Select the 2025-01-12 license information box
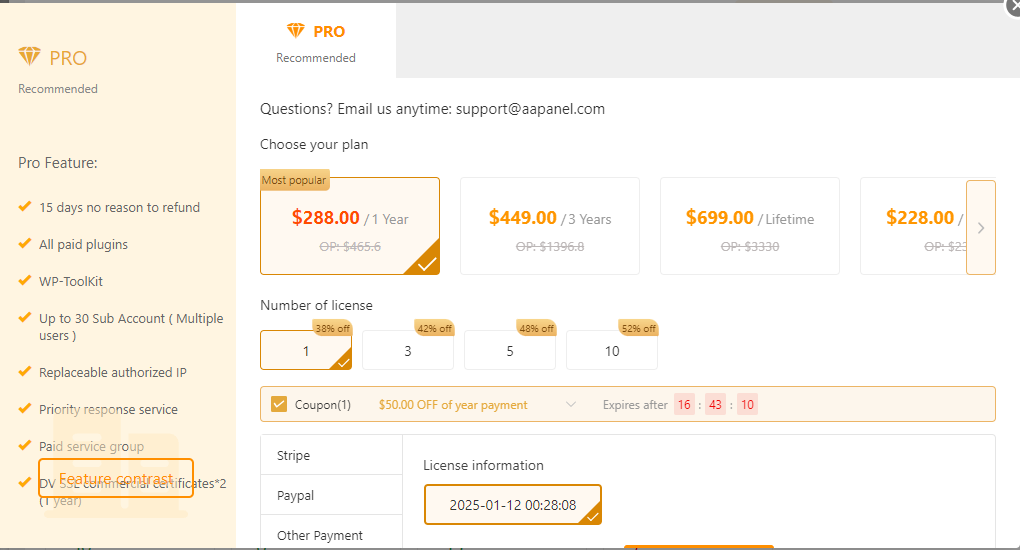The height and width of the screenshot is (550, 1020). (x=513, y=505)
